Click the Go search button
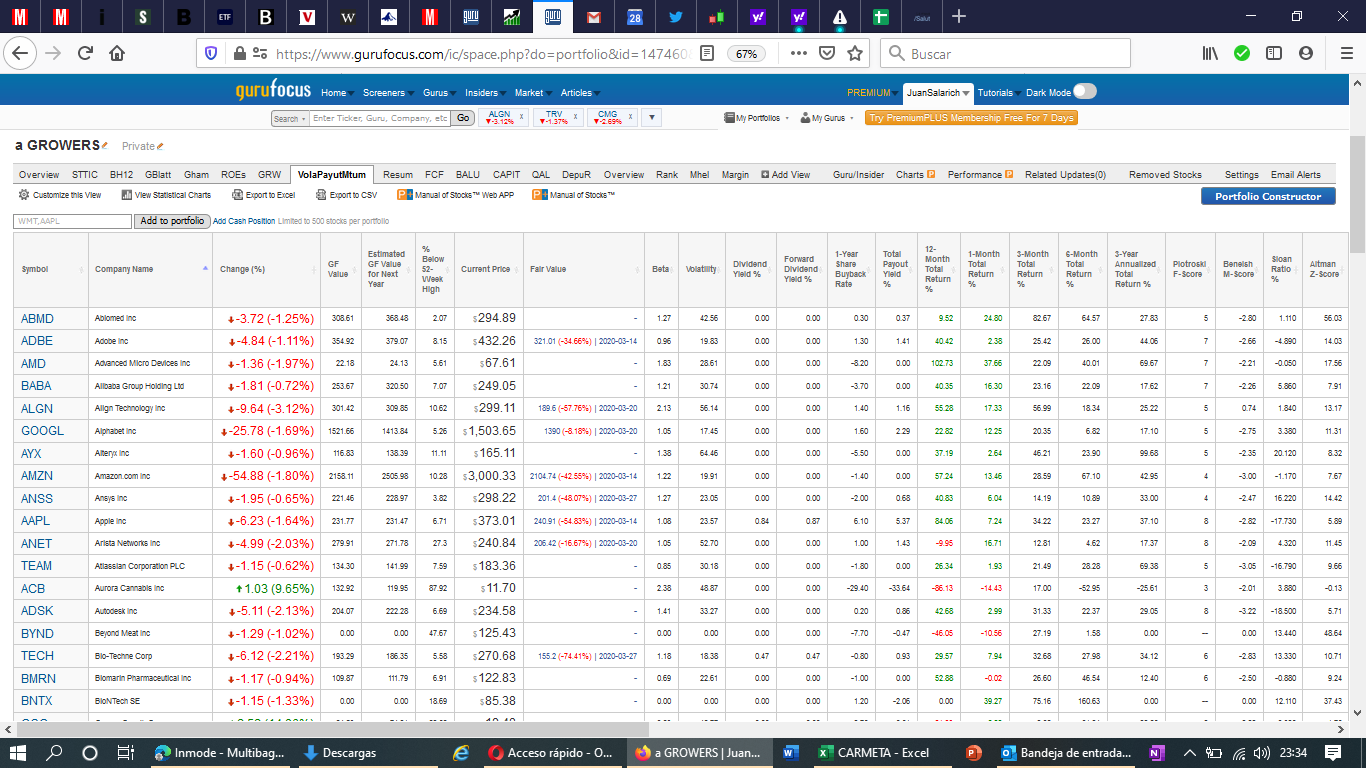Image resolution: width=1366 pixels, height=768 pixels. coord(463,118)
